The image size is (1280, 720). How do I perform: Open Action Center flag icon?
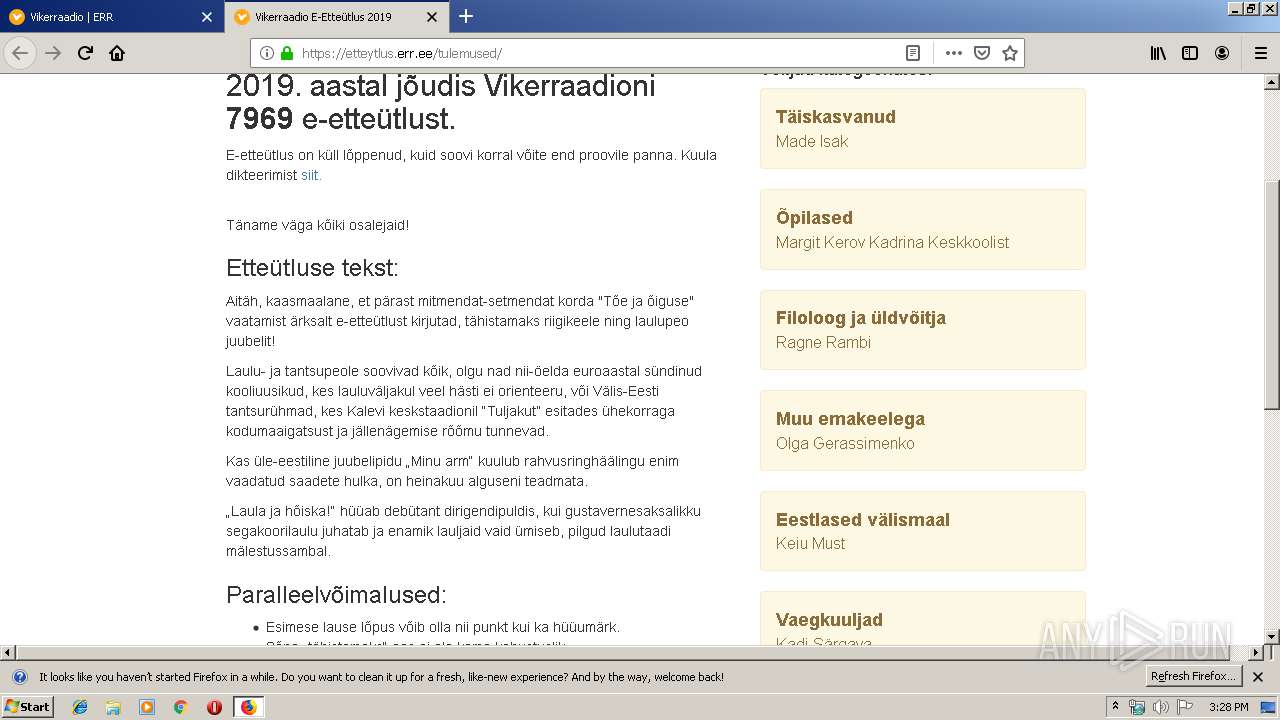point(1185,707)
